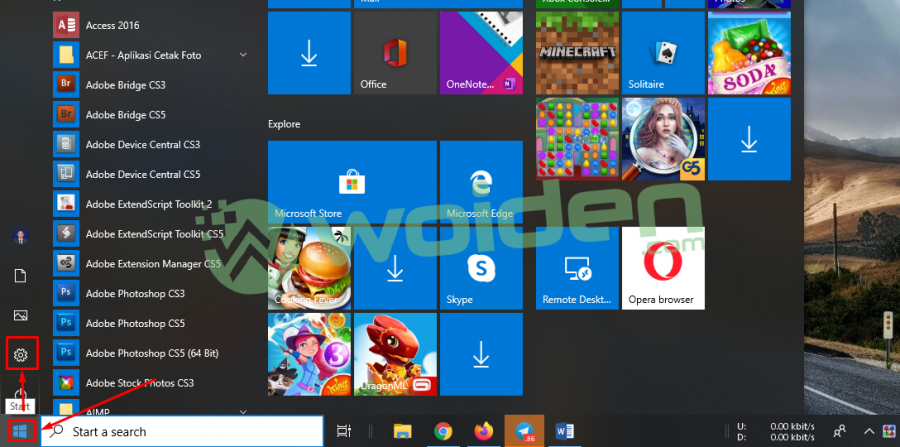Focus the Start a search box
Viewport: 900px width, 447px height.
183,432
